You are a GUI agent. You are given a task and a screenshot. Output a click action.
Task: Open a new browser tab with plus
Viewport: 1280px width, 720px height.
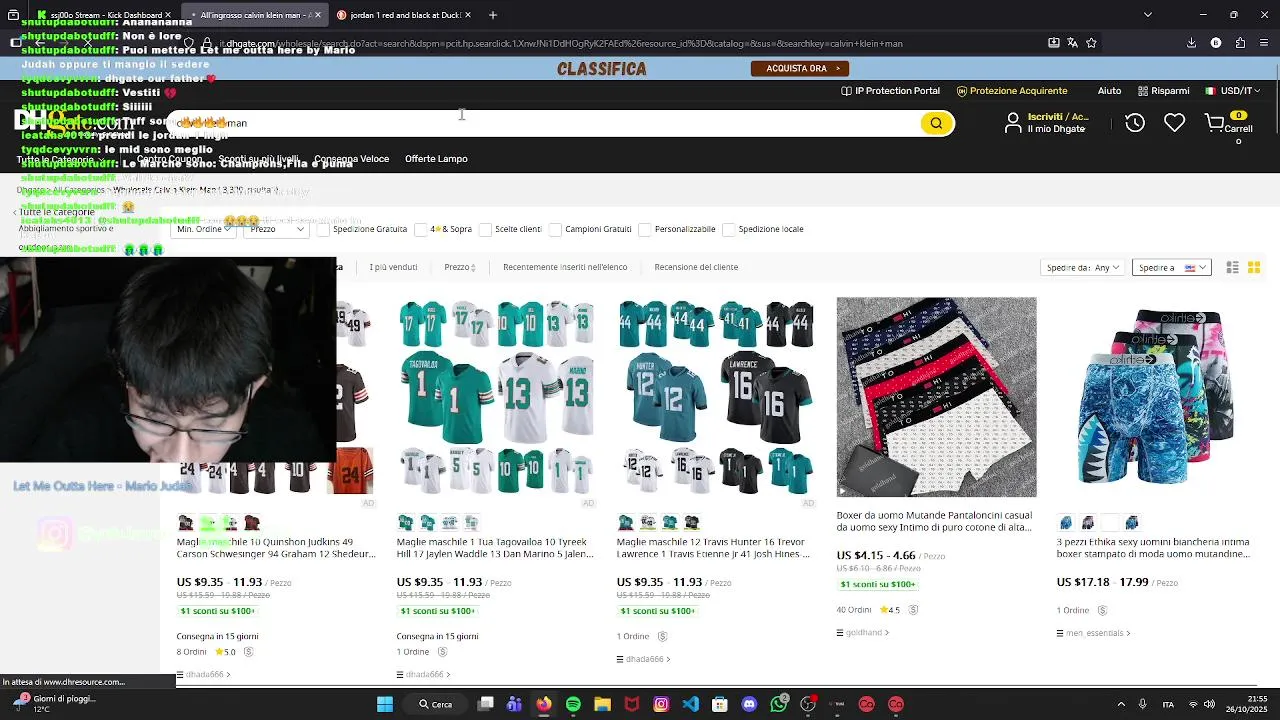coord(492,15)
